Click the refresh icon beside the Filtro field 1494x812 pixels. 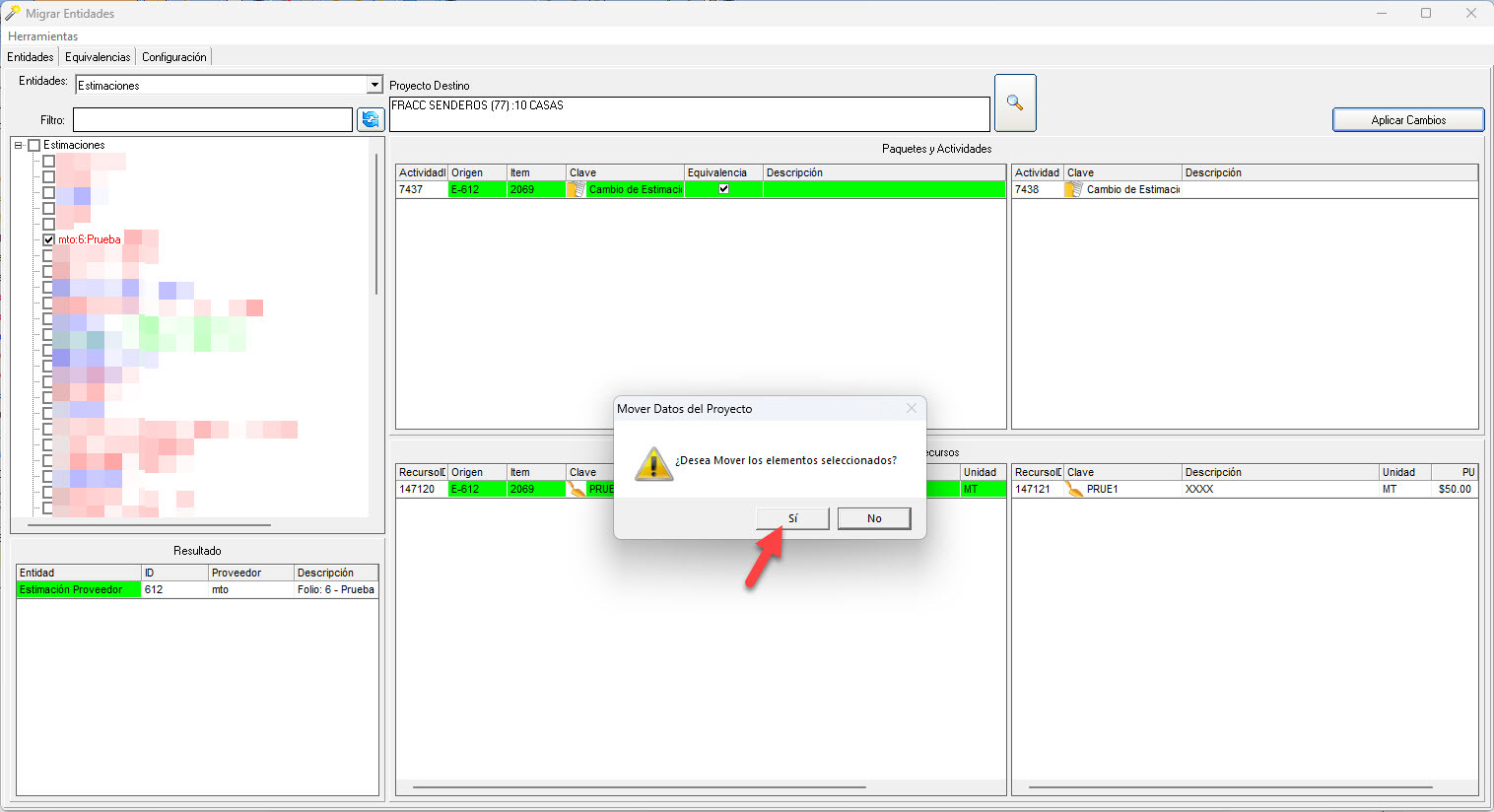click(371, 119)
